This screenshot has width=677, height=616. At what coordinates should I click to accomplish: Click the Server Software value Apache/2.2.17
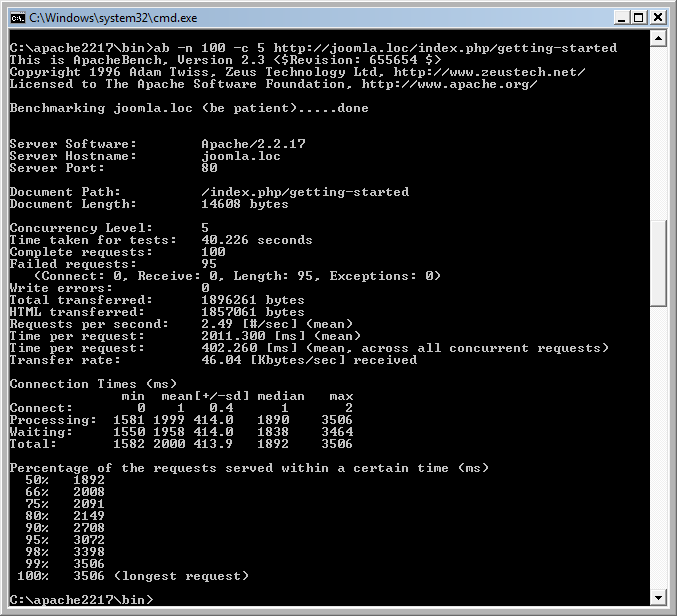tap(253, 144)
